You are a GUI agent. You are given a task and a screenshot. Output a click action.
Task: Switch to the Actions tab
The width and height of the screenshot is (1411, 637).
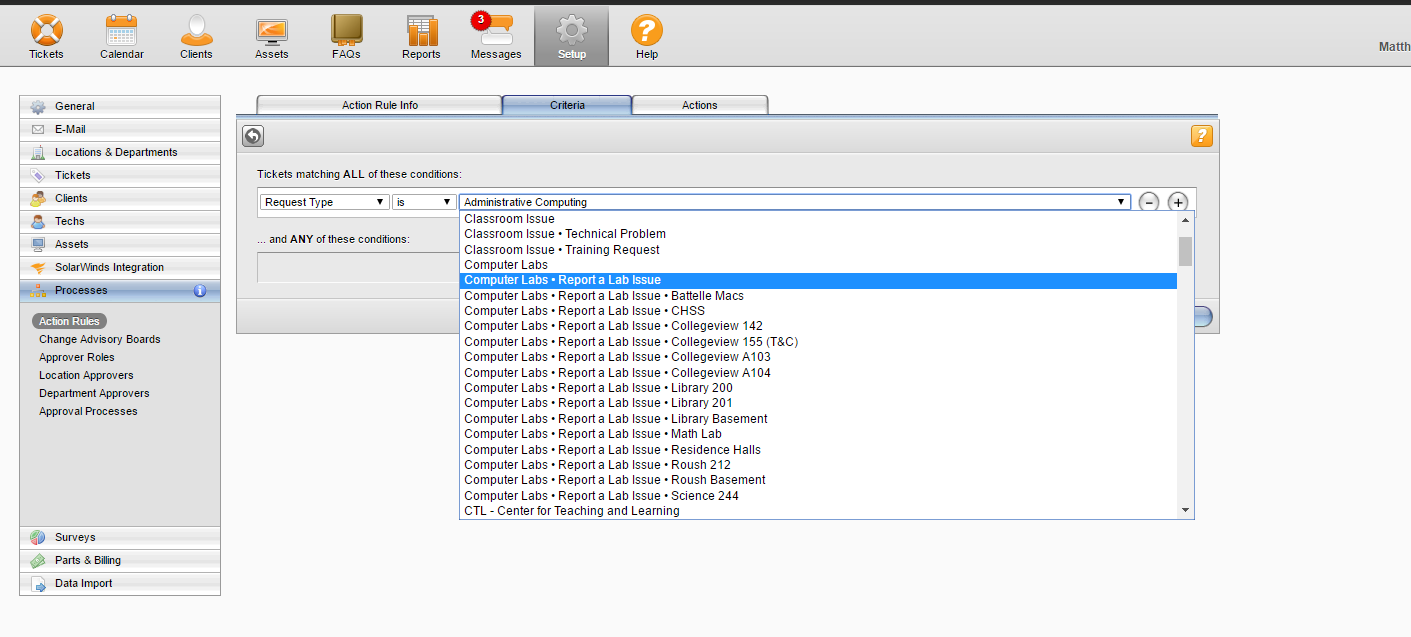point(700,105)
